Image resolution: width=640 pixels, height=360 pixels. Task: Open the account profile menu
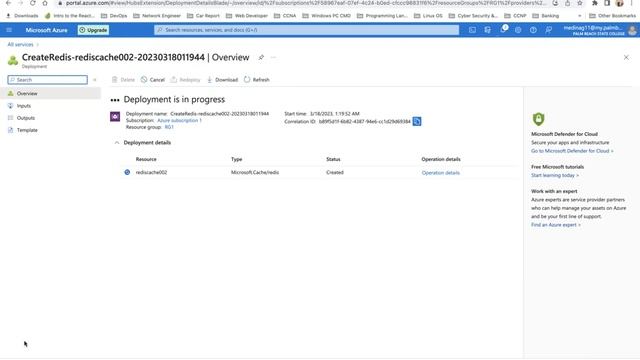tap(600, 30)
